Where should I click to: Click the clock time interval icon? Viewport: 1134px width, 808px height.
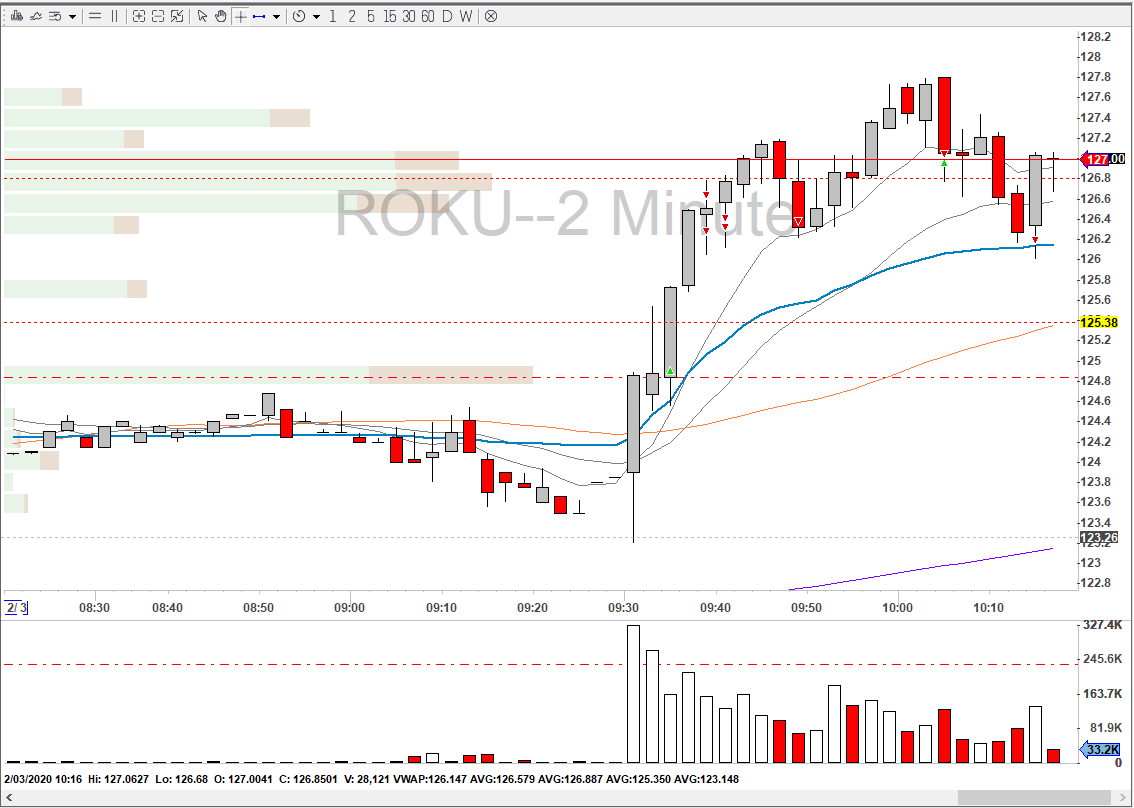click(299, 16)
